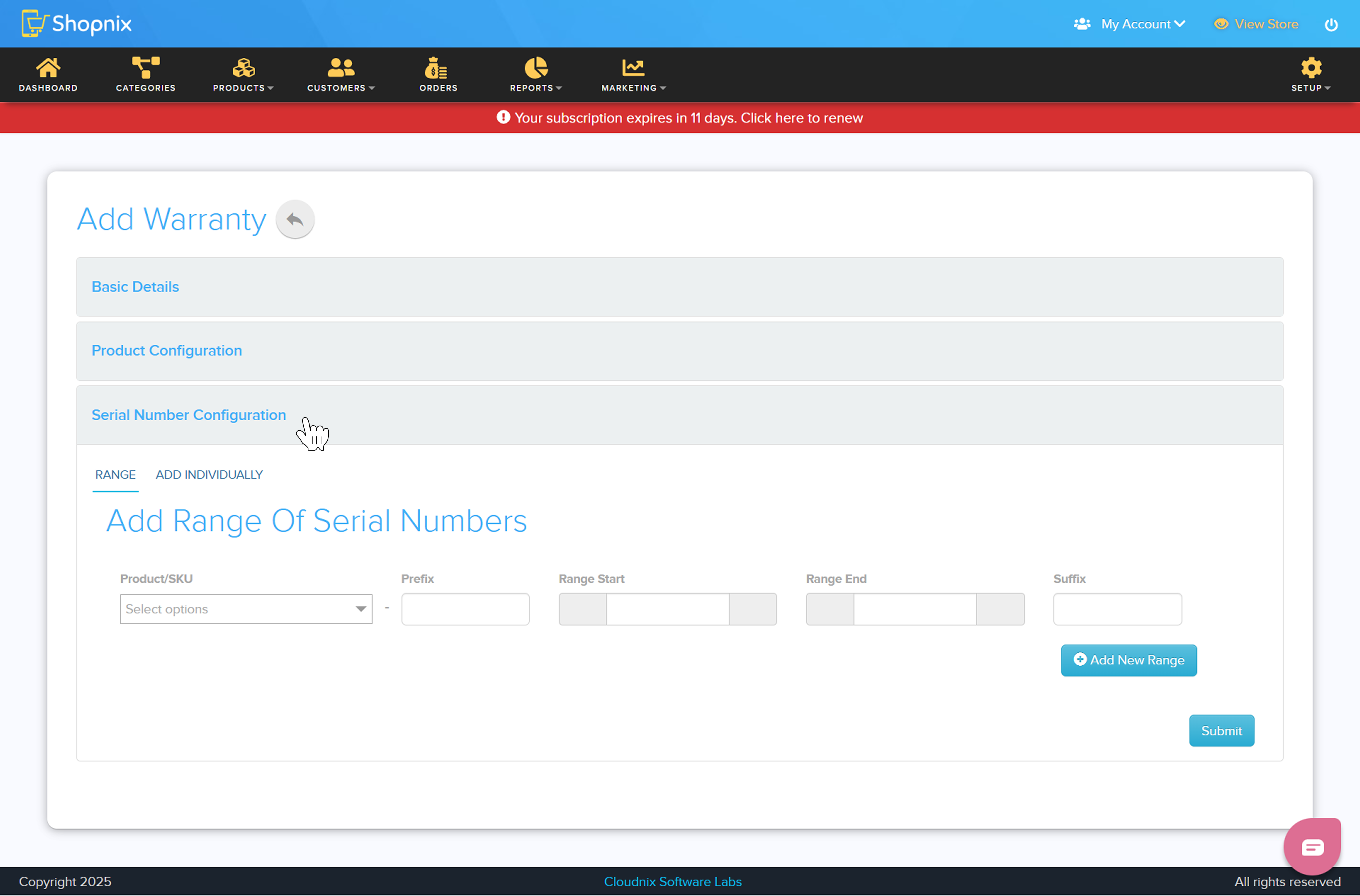Expand the Customers menu arrow
Image resolution: width=1360 pixels, height=896 pixels.
click(372, 88)
